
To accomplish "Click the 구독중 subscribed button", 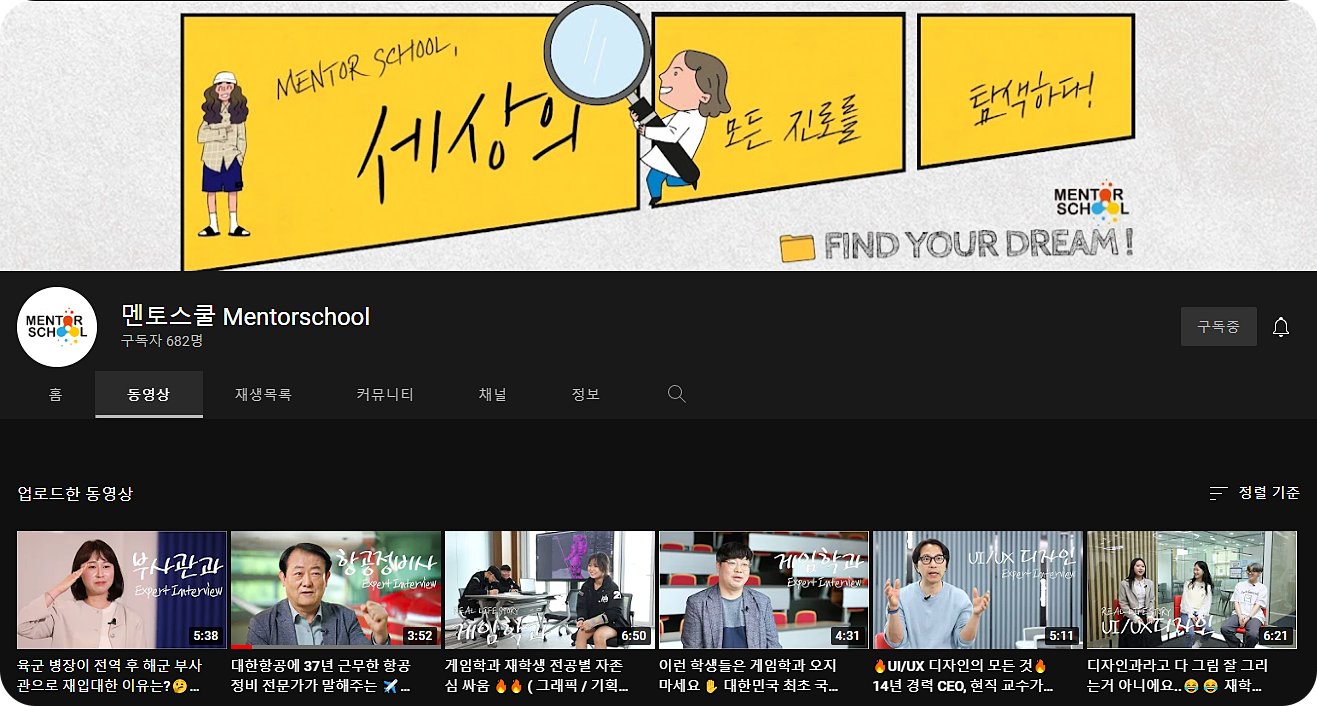I will click(x=1219, y=327).
